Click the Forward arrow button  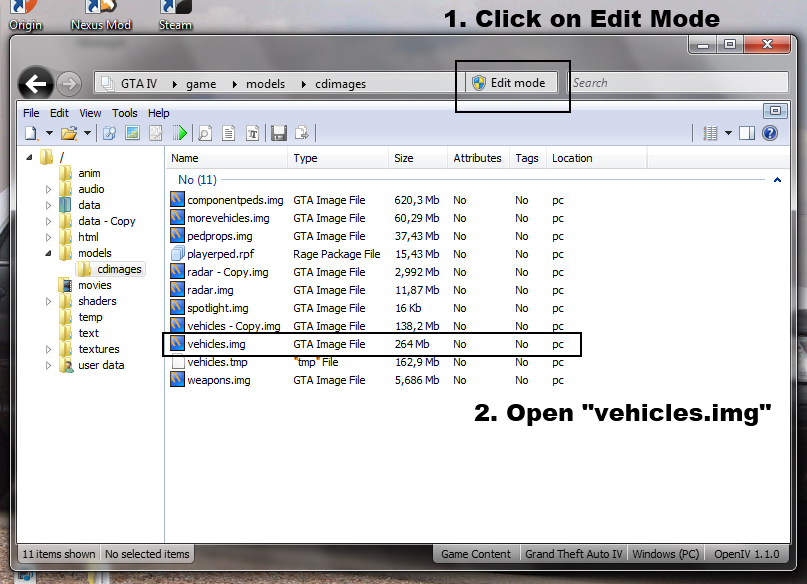(69, 84)
